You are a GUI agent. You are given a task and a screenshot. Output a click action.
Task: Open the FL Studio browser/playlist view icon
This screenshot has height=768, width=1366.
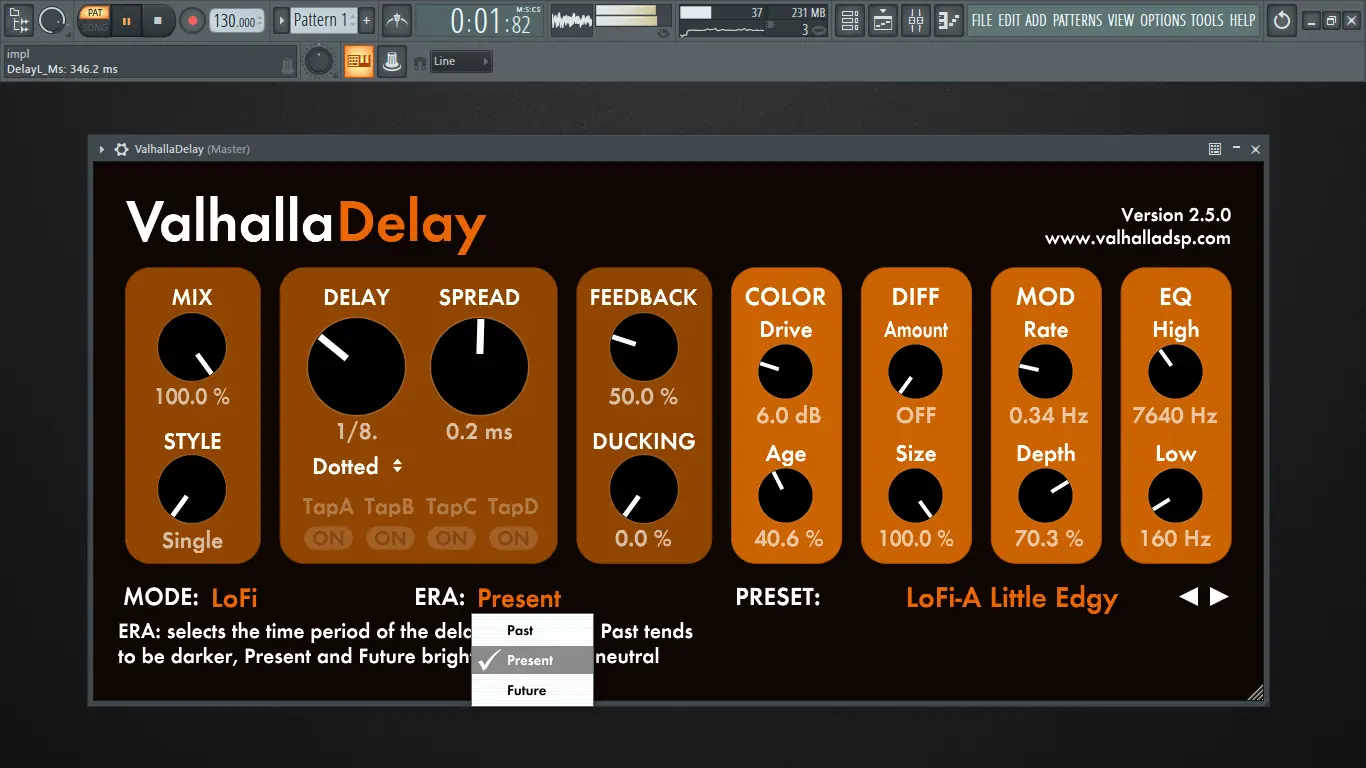tap(19, 19)
